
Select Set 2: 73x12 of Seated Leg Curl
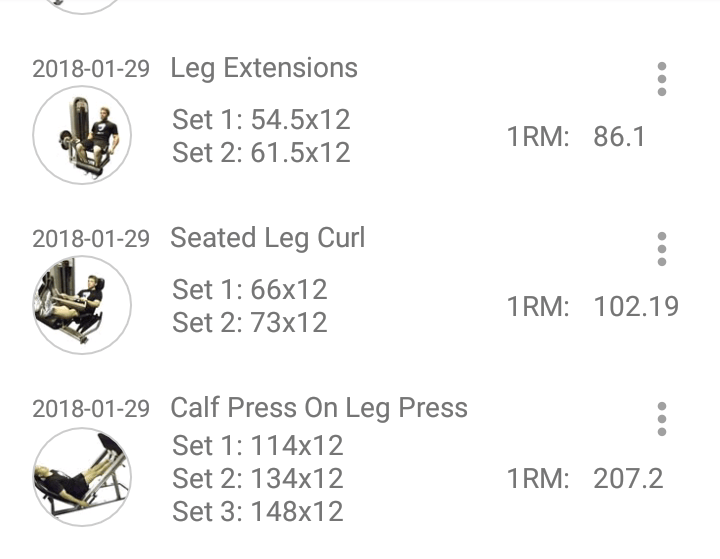click(x=250, y=323)
